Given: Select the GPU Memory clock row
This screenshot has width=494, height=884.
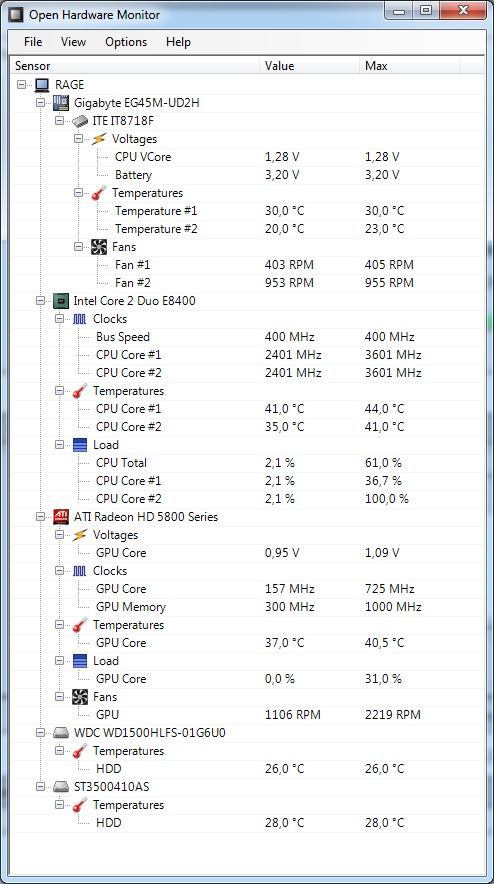Looking at the screenshot, I should (x=247, y=607).
